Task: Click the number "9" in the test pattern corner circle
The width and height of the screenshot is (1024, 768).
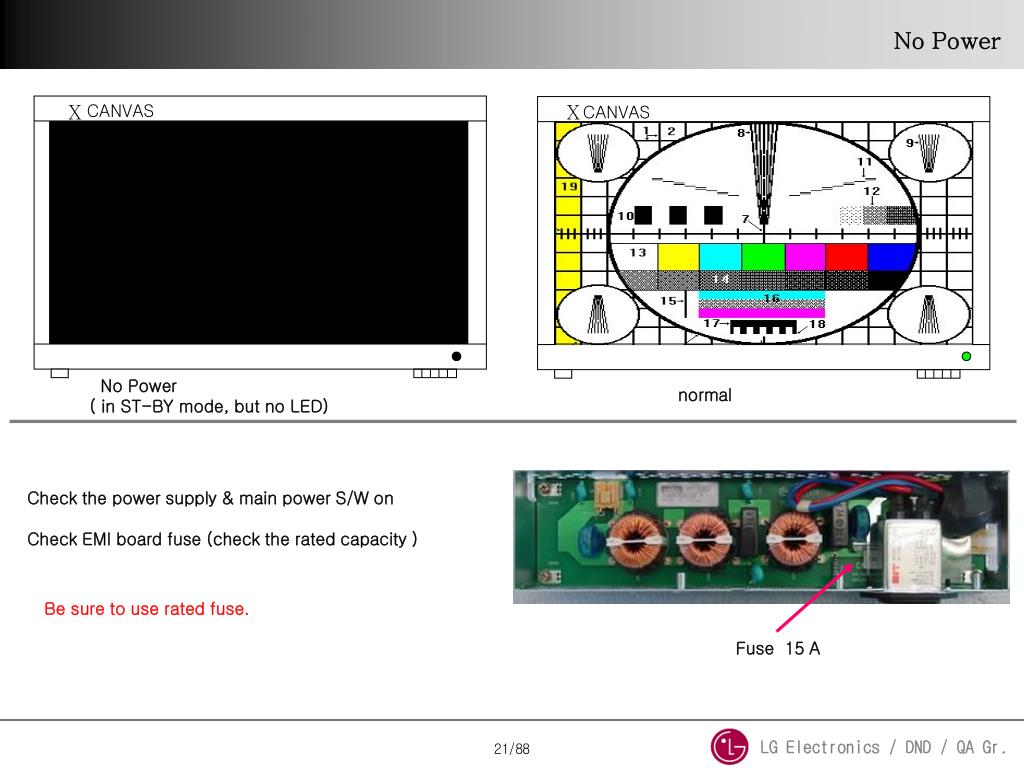Action: point(909,142)
